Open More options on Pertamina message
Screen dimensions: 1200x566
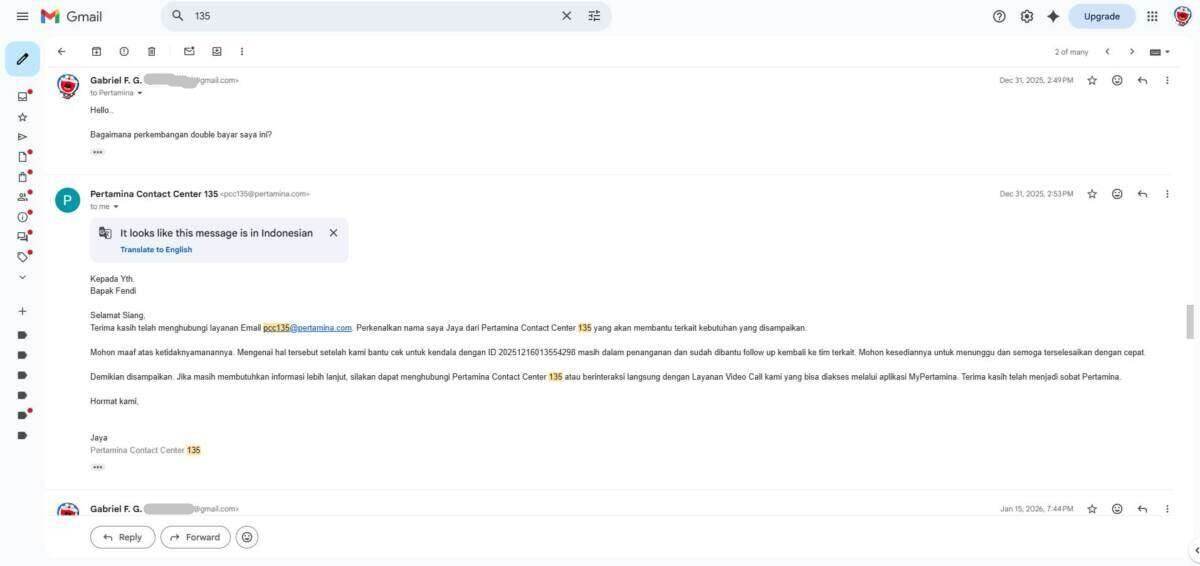click(1167, 194)
